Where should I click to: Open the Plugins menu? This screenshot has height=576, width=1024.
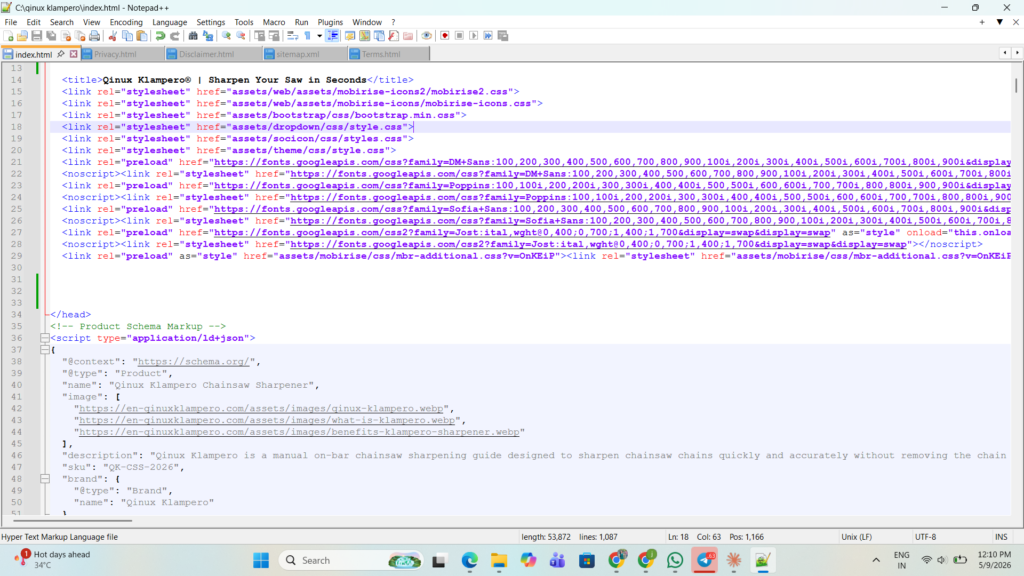330,22
